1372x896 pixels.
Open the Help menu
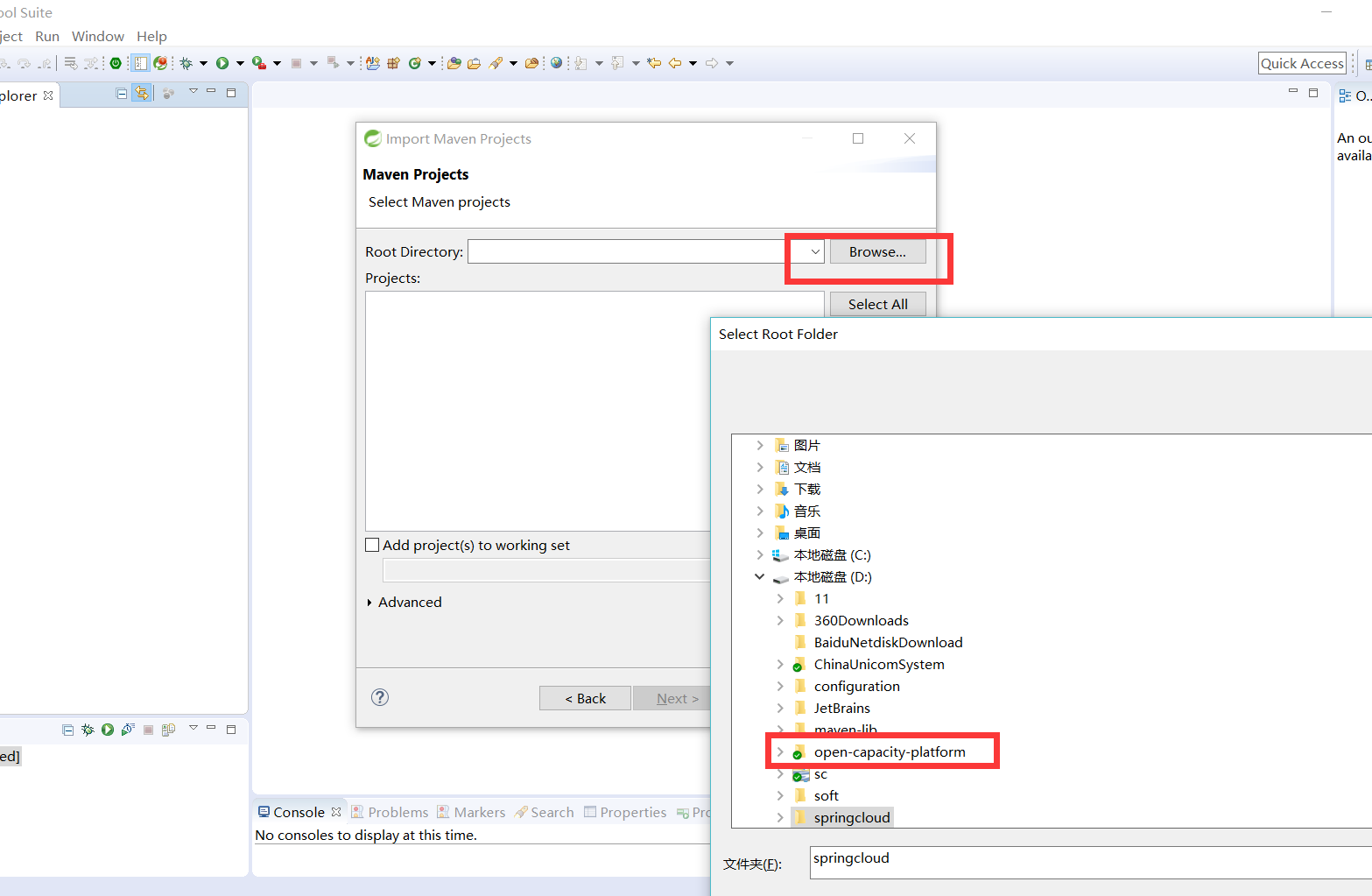(x=151, y=36)
